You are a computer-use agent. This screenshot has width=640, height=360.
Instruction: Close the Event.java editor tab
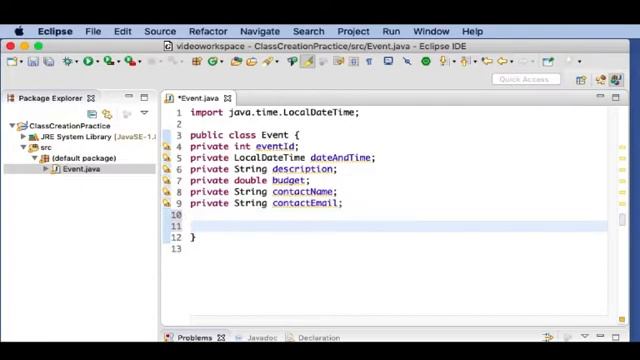point(227,98)
